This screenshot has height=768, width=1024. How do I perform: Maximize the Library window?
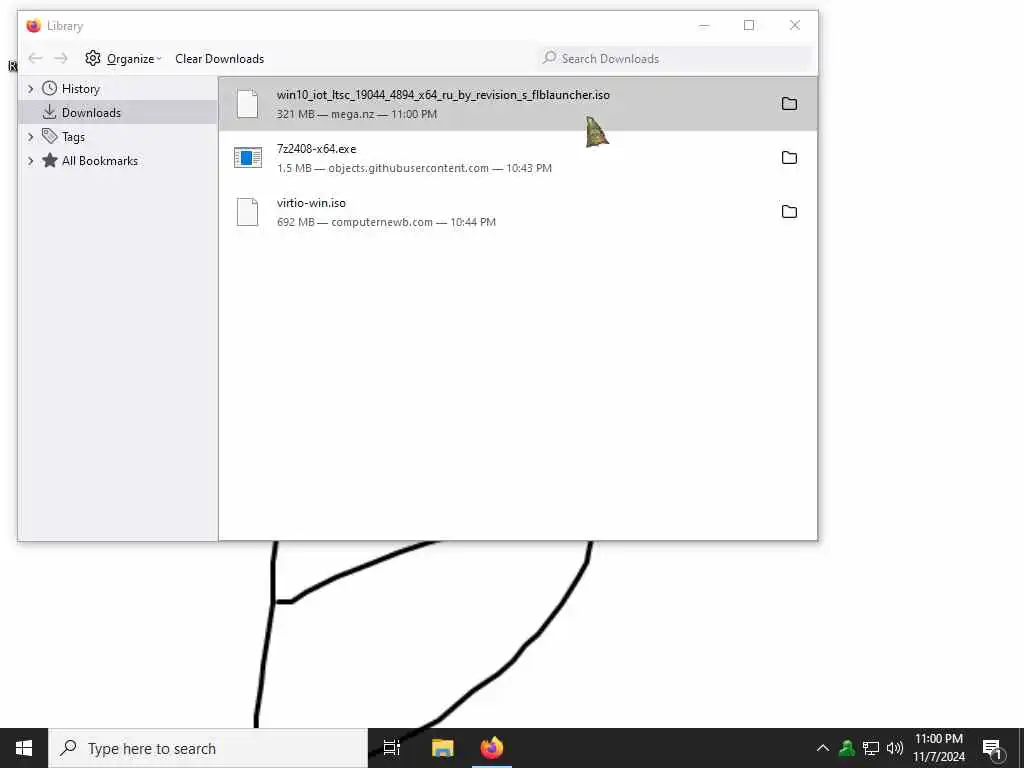coord(749,25)
